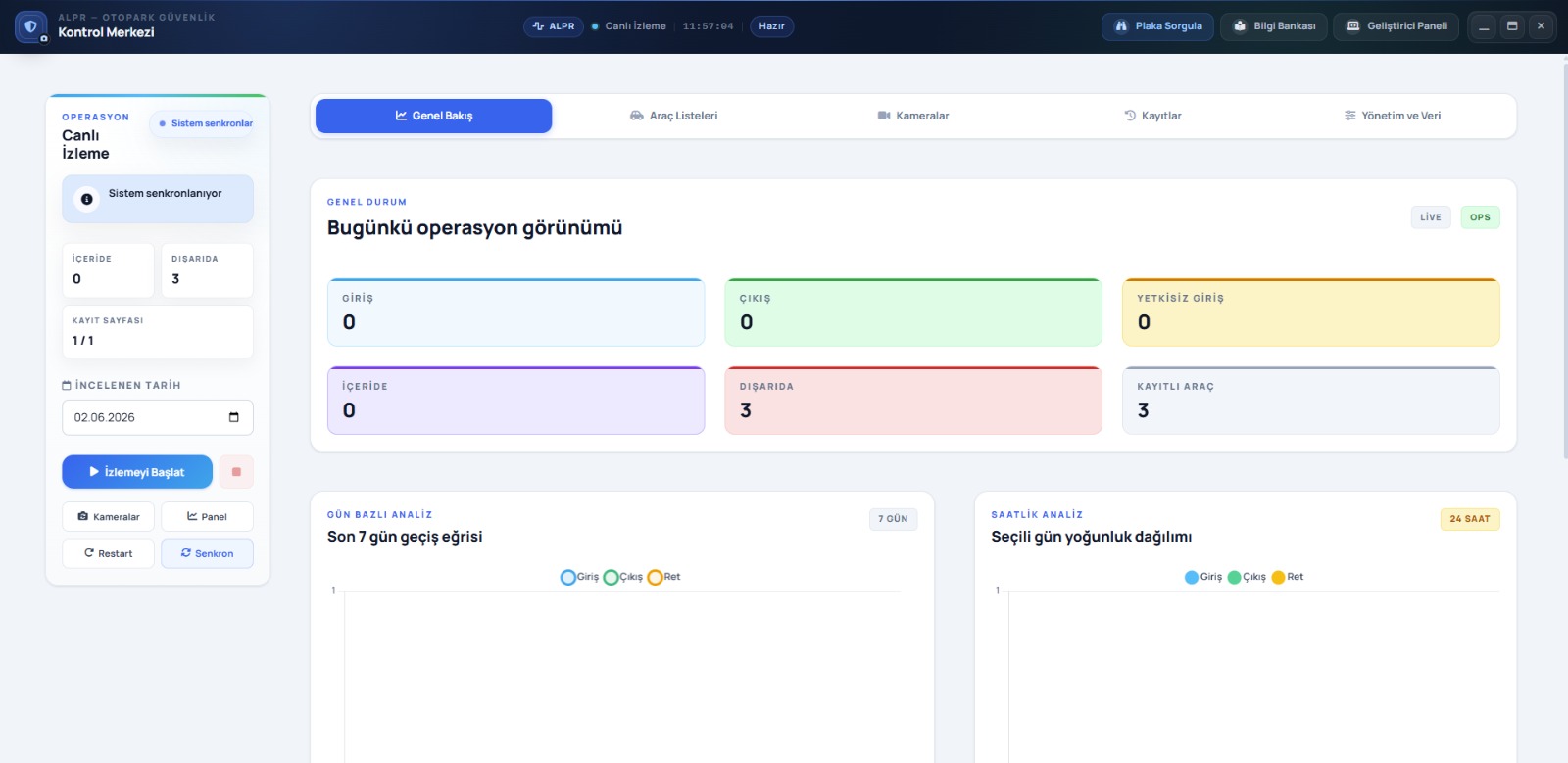
Task: Click the Giriş stat card
Action: (516, 312)
